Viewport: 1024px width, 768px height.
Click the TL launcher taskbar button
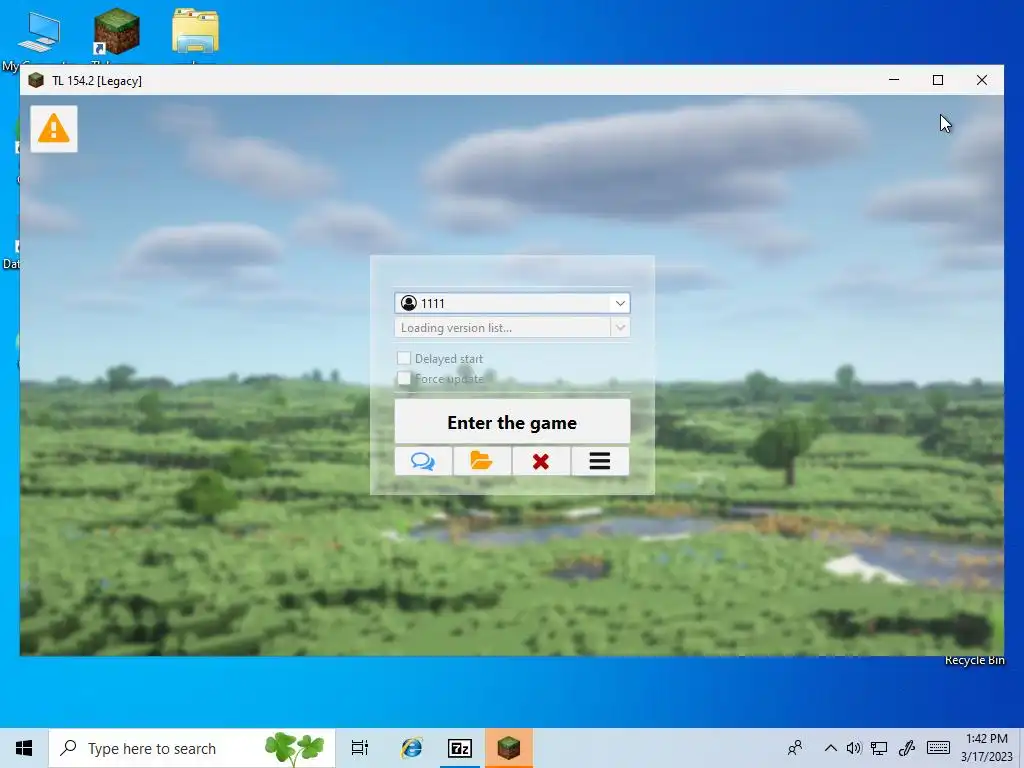[x=509, y=748]
